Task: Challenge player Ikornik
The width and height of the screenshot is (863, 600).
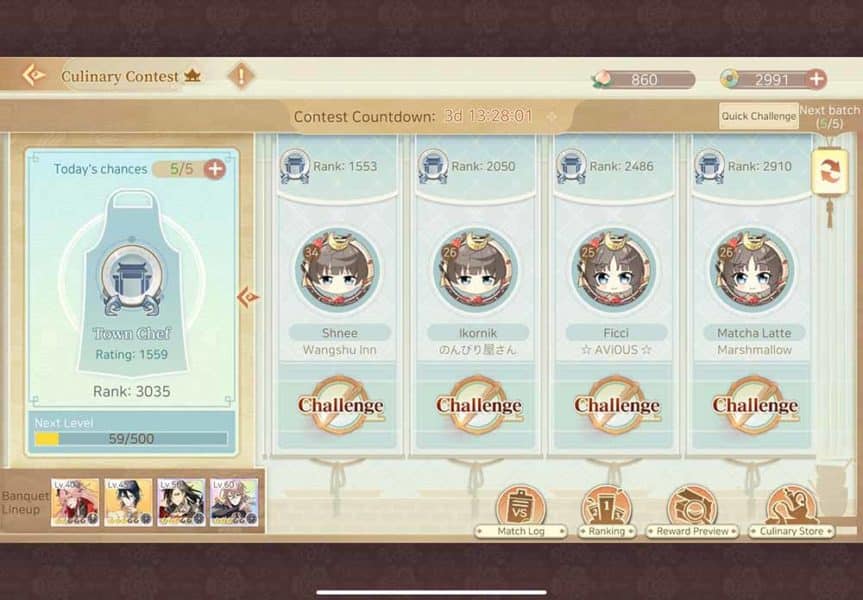Action: pyautogui.click(x=478, y=406)
